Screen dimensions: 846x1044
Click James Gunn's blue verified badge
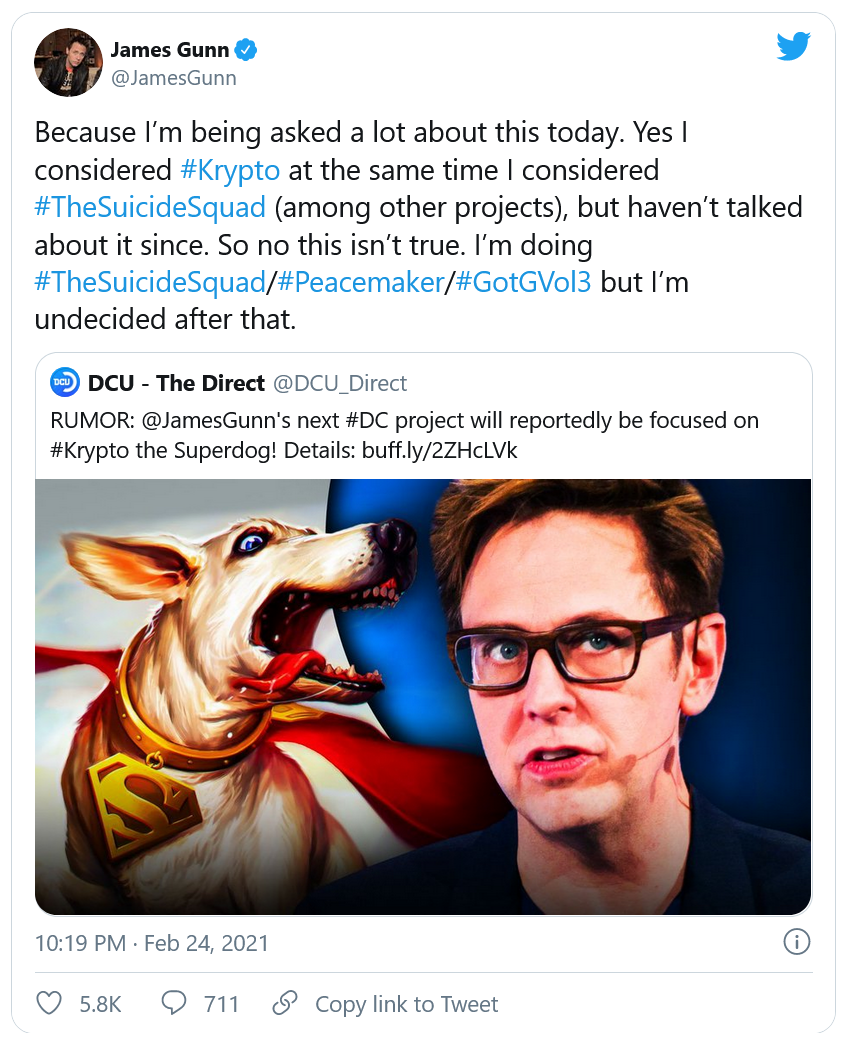[x=247, y=48]
